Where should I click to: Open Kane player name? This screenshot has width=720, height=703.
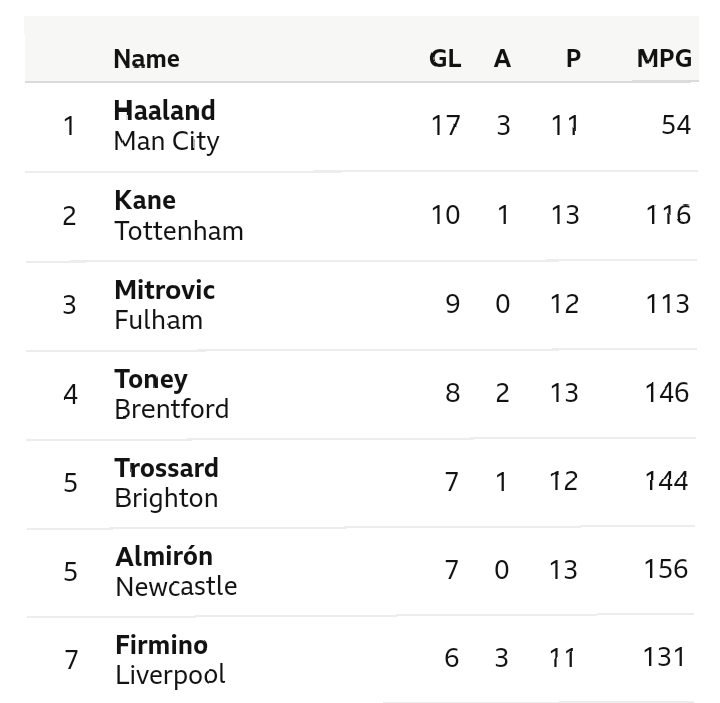tap(145, 201)
